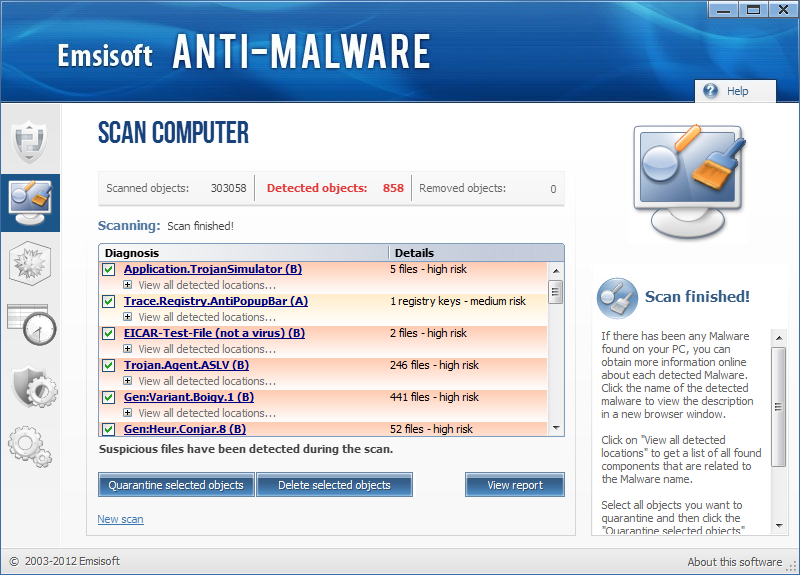Click Delete selected objects button
Screen dimensions: 800x575
[334, 485]
